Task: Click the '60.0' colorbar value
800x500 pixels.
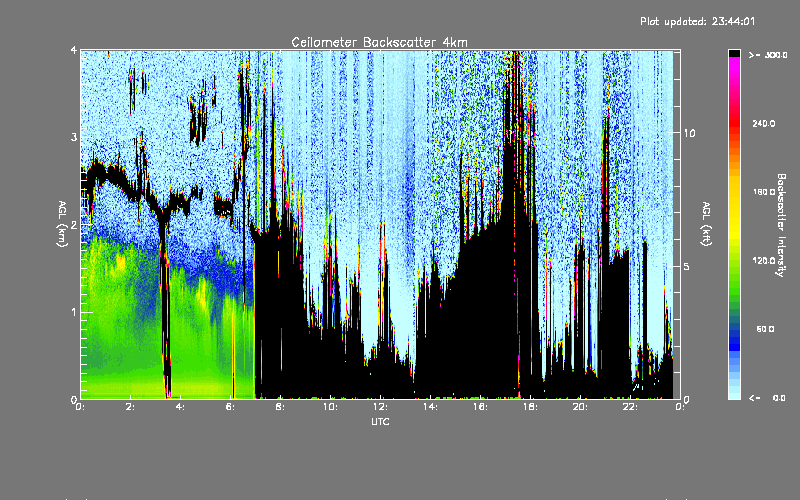Action: [x=765, y=329]
